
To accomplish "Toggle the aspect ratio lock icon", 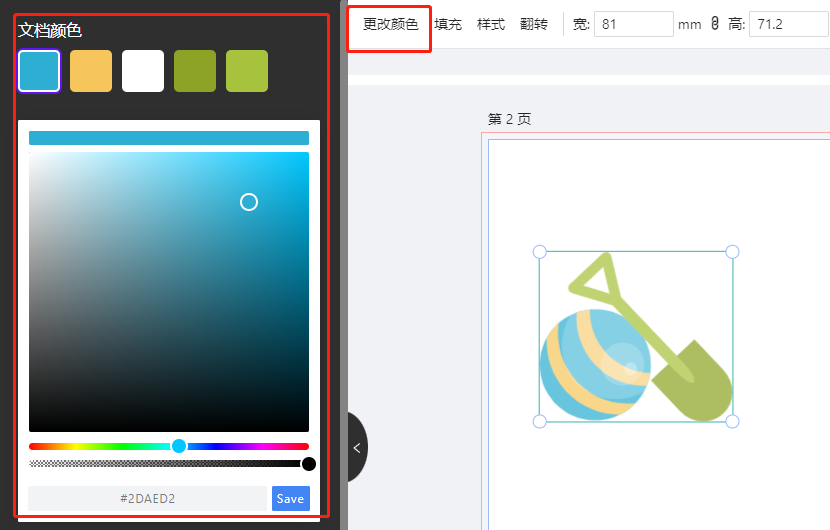I will (715, 24).
